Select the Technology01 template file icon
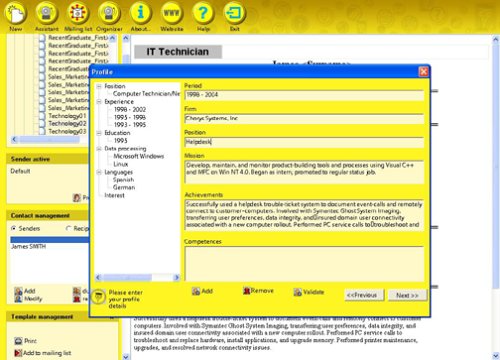Viewport: 500px width, 360px height. tap(42, 116)
